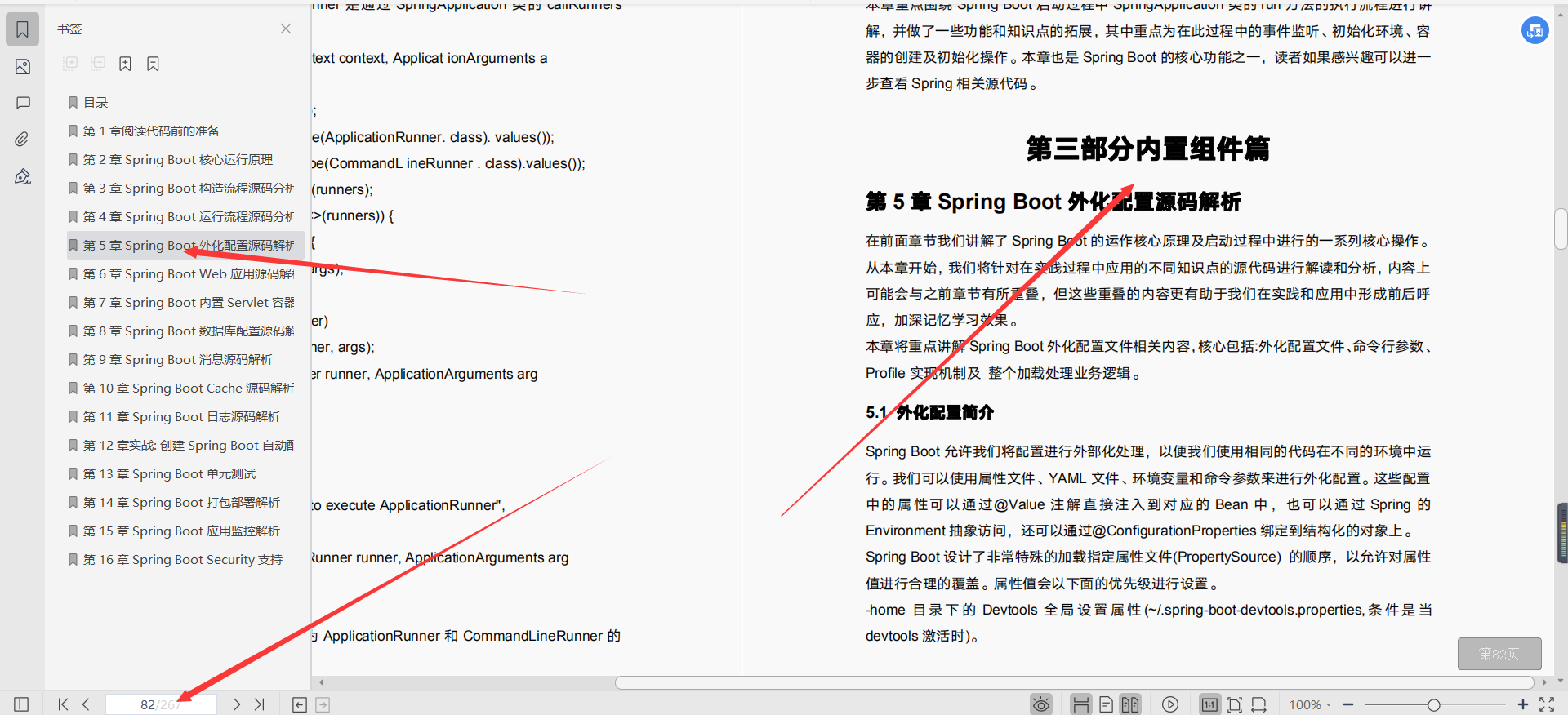Go back to previous view

(300, 704)
